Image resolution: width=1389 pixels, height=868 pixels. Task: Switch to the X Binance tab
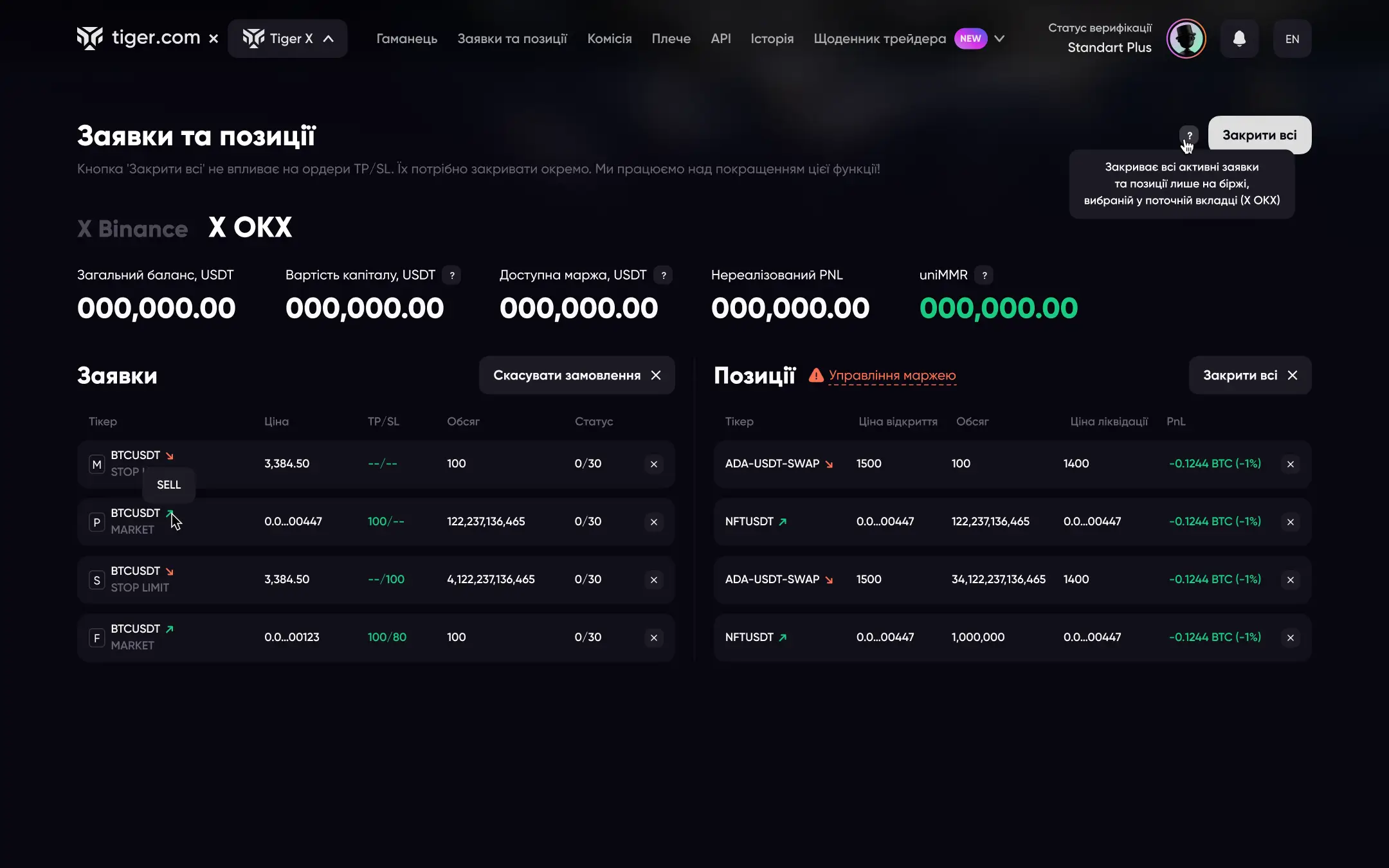click(x=132, y=228)
